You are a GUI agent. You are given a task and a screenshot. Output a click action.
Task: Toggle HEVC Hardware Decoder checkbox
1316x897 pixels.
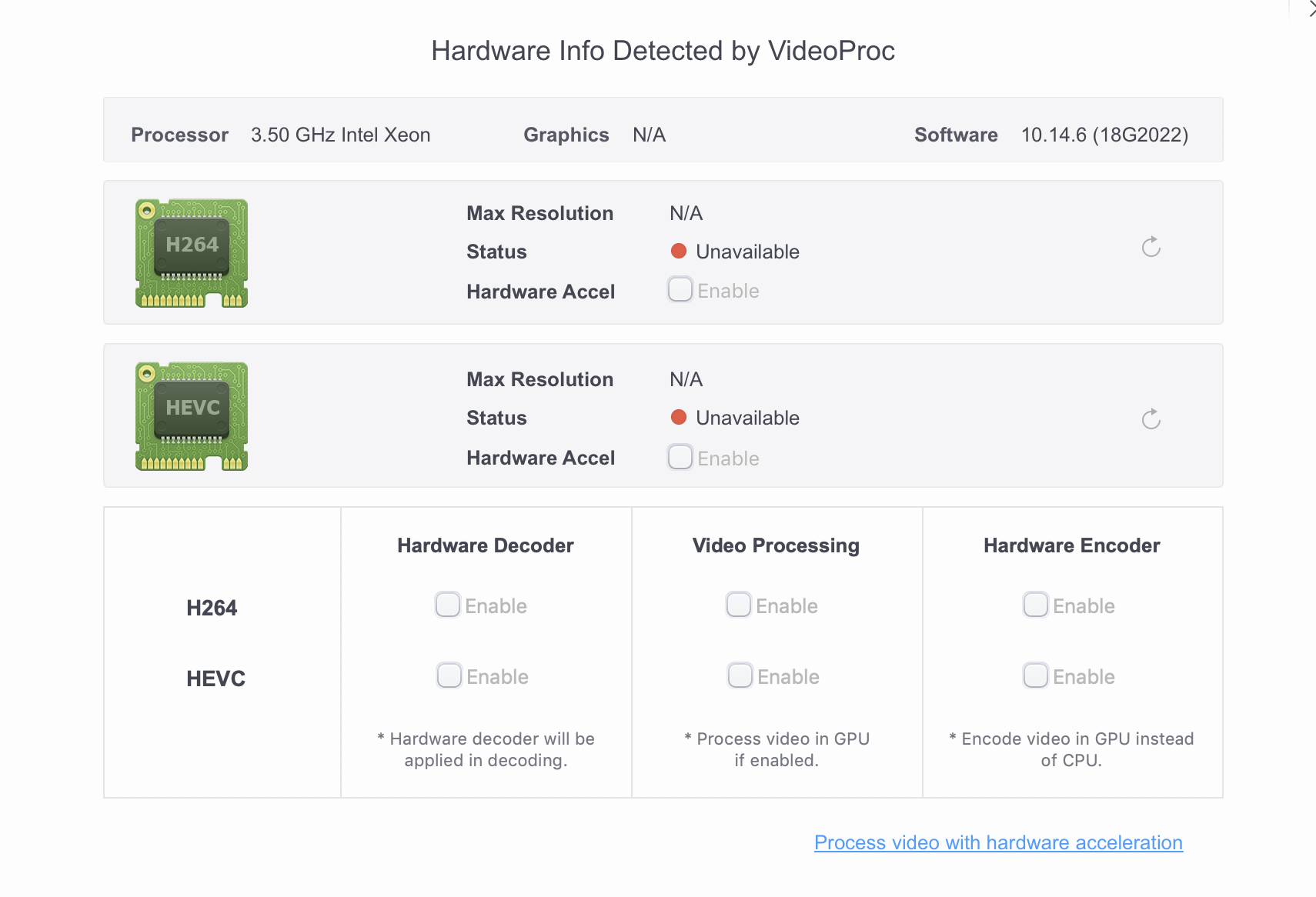click(449, 675)
